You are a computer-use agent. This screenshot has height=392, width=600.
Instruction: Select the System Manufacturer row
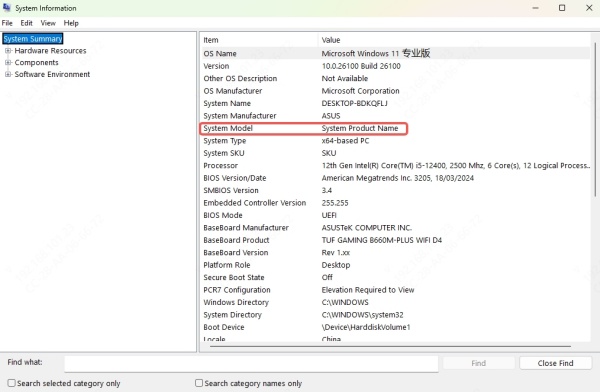396,116
